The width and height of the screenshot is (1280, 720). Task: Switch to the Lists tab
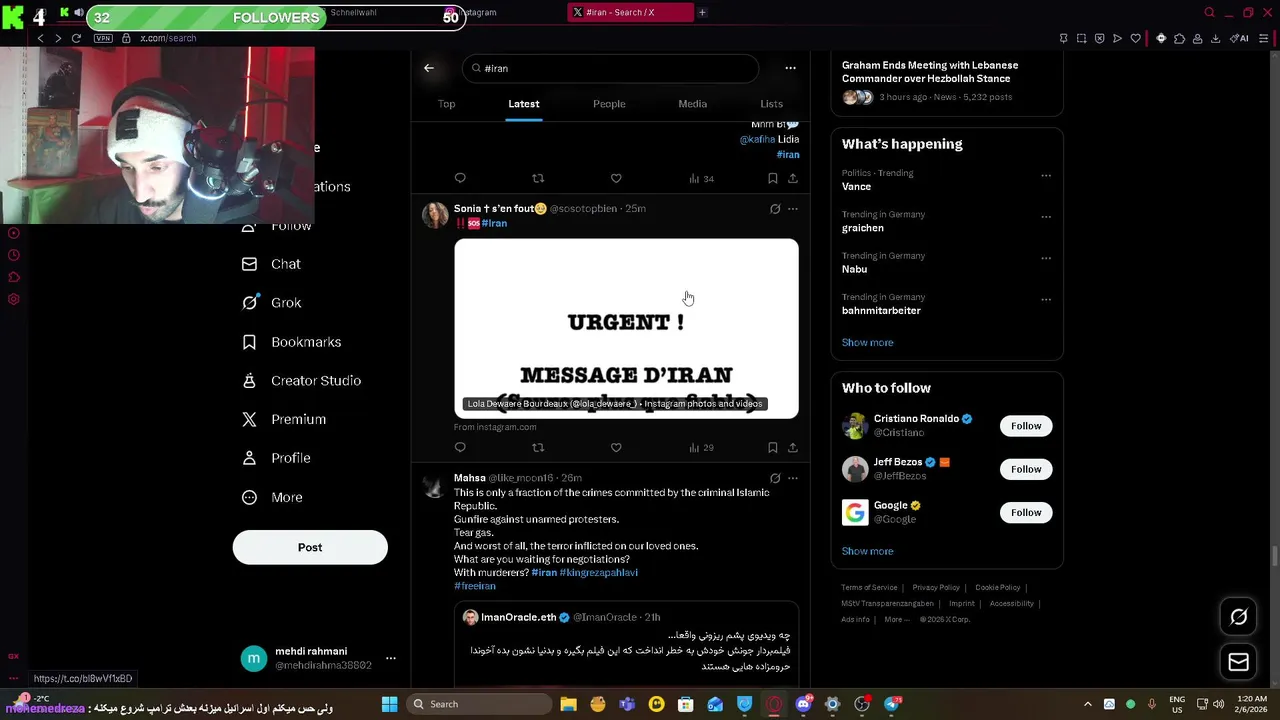click(771, 104)
